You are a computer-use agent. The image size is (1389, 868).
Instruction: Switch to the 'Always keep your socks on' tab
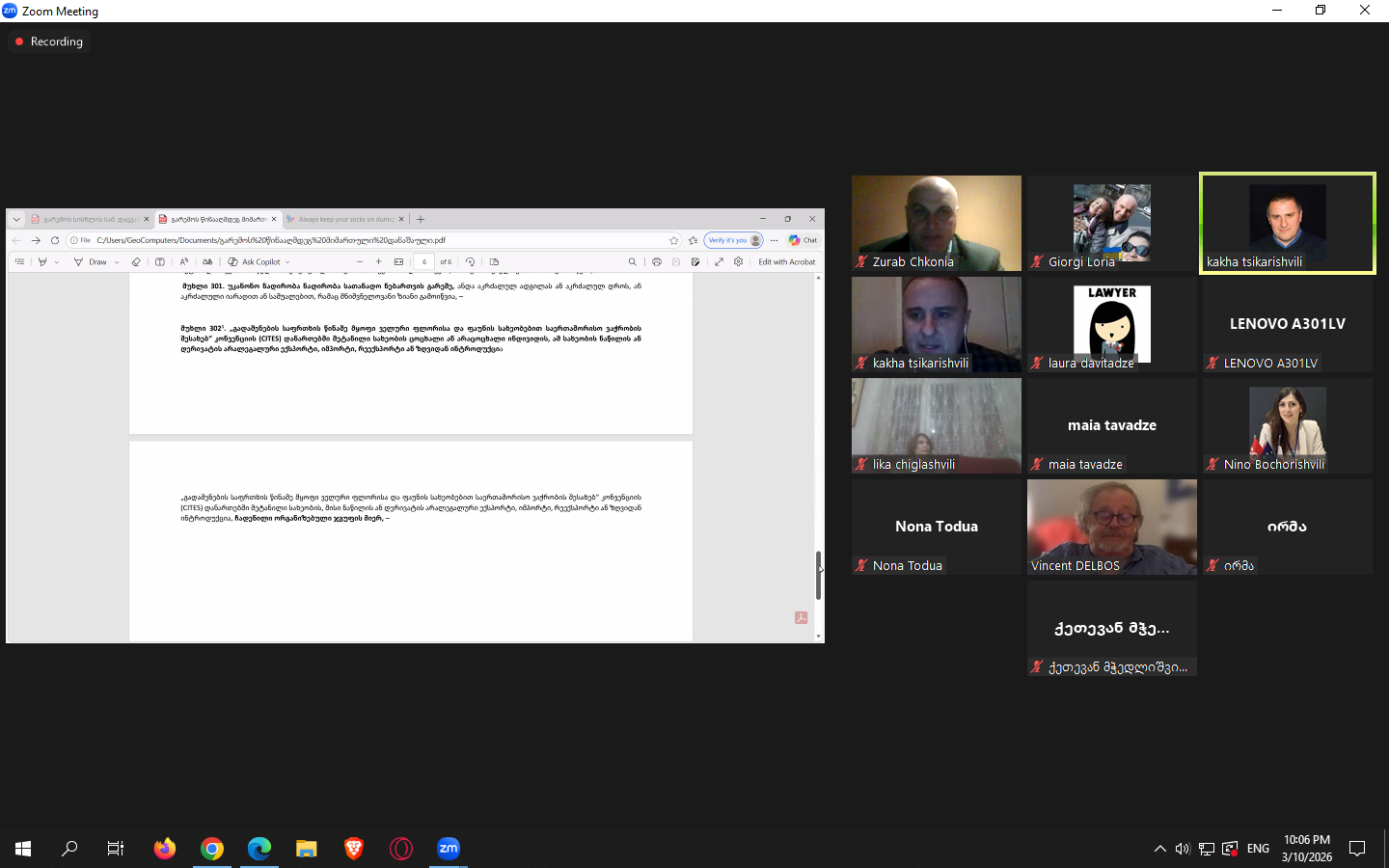342,219
